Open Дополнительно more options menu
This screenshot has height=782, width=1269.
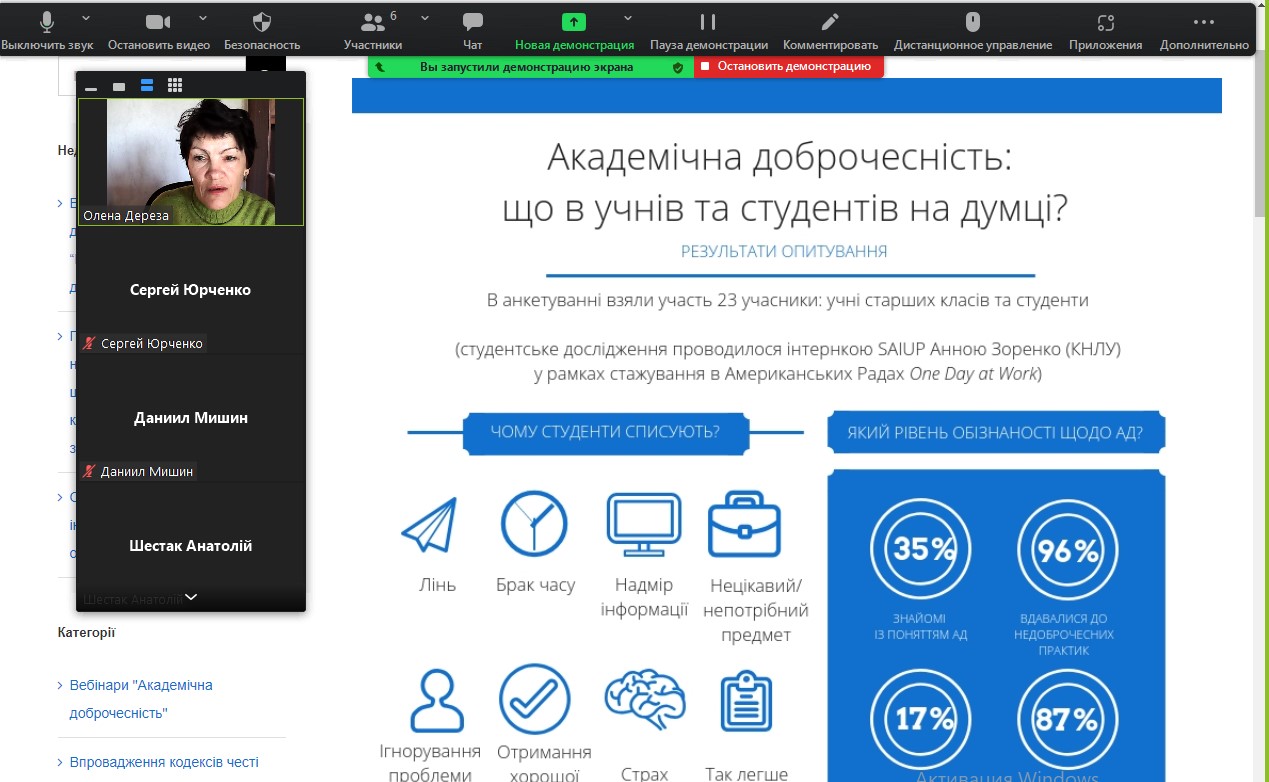pos(1204,30)
